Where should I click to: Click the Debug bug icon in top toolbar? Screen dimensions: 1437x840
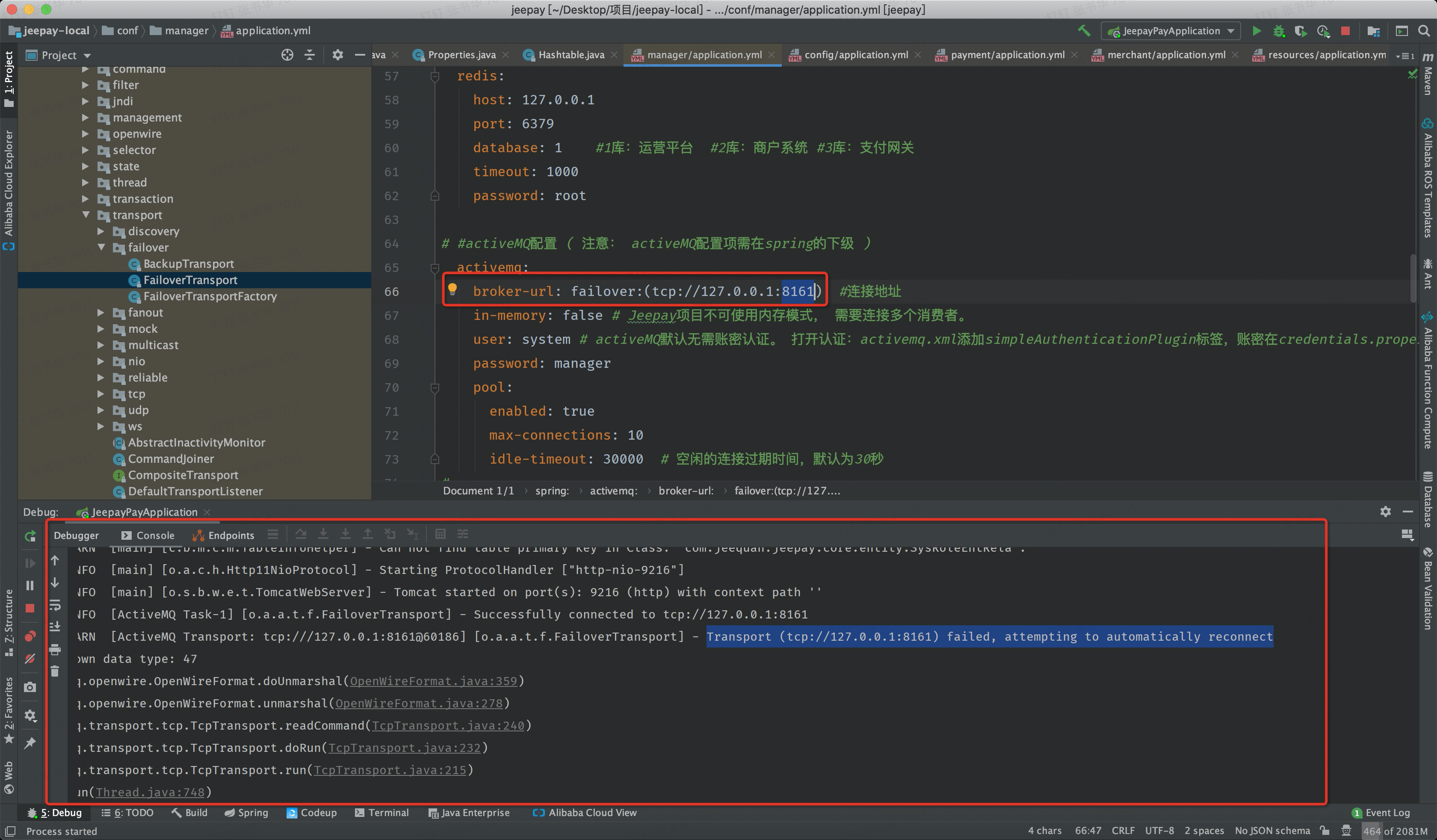pyautogui.click(x=1279, y=31)
